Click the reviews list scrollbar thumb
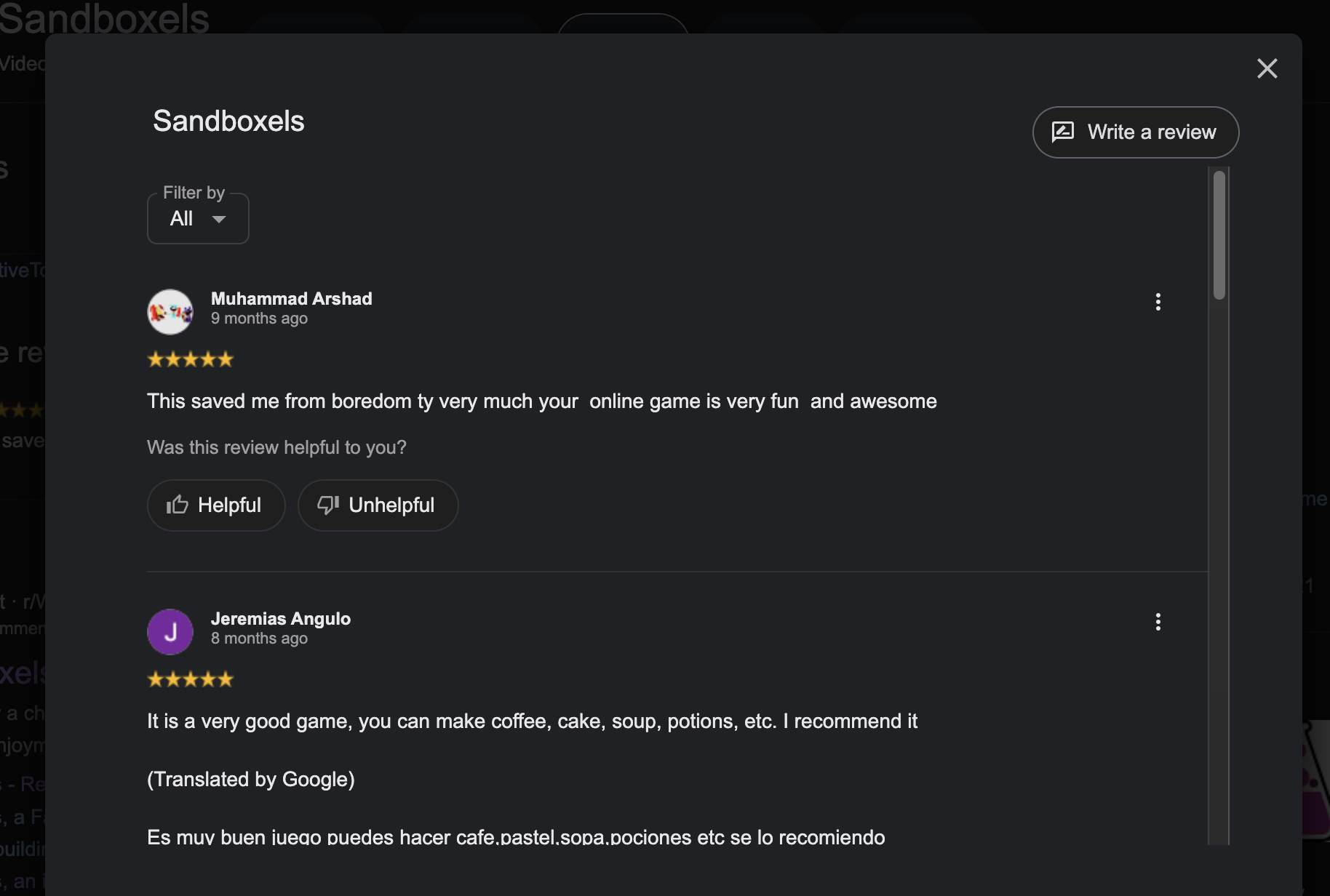1330x896 pixels. (1219, 234)
